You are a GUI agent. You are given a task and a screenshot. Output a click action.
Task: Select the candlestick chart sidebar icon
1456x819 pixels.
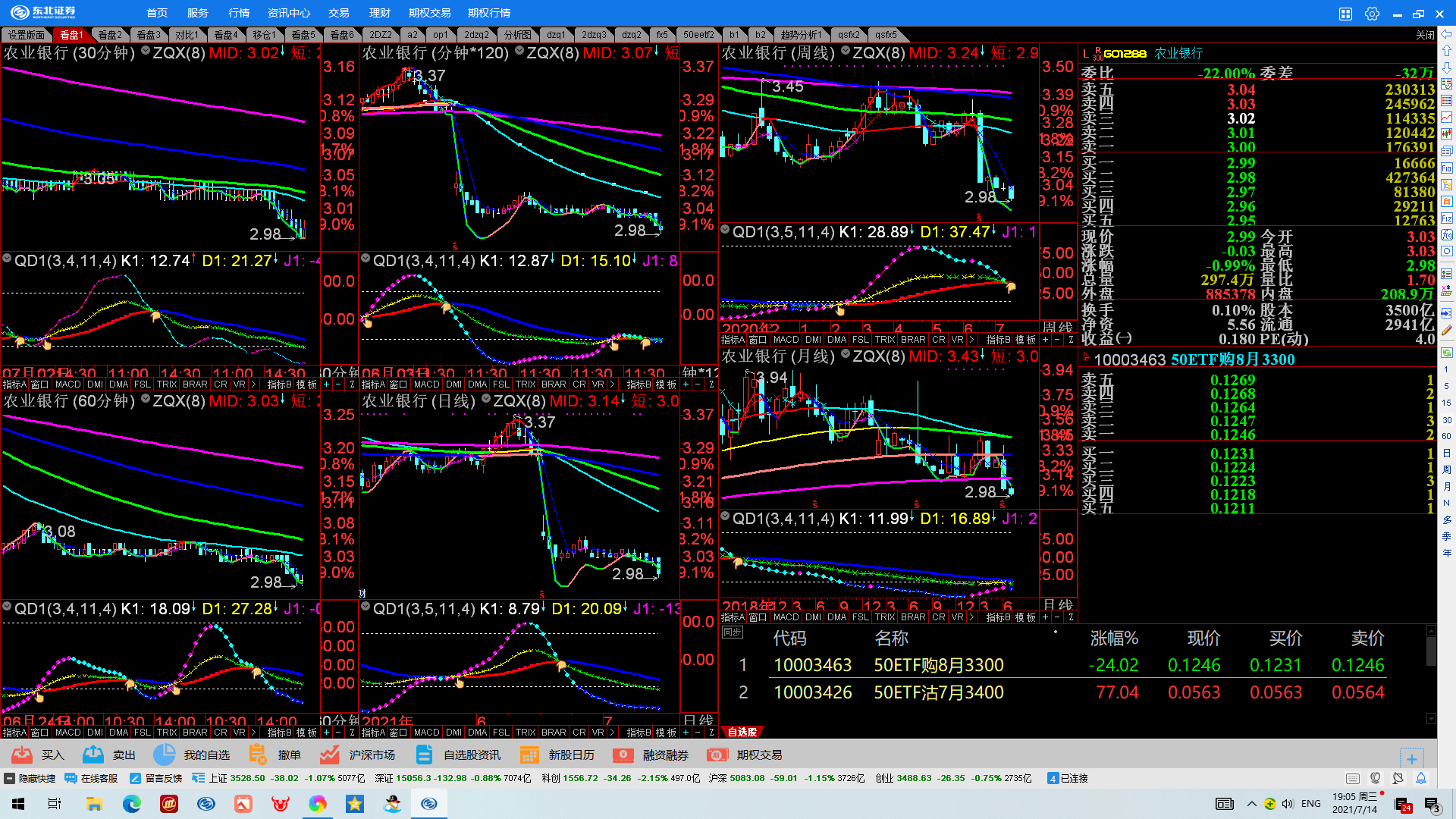click(1447, 133)
